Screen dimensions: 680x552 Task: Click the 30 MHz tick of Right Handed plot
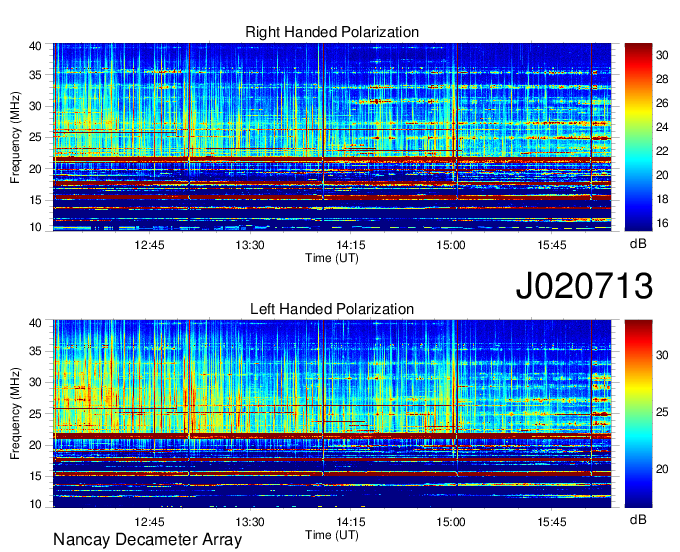[x=35, y=106]
